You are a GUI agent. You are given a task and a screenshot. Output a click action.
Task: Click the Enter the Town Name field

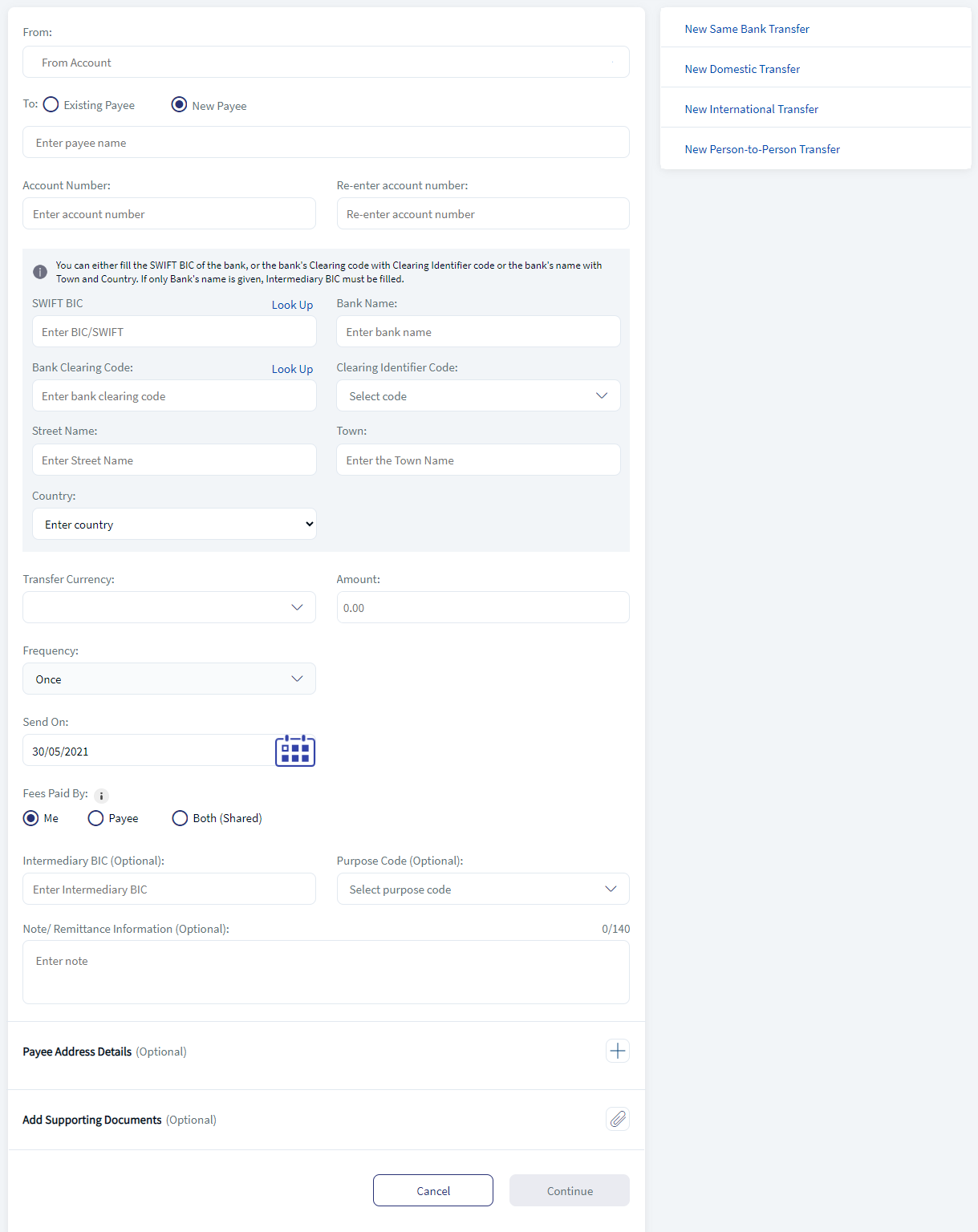pyautogui.click(x=478, y=460)
